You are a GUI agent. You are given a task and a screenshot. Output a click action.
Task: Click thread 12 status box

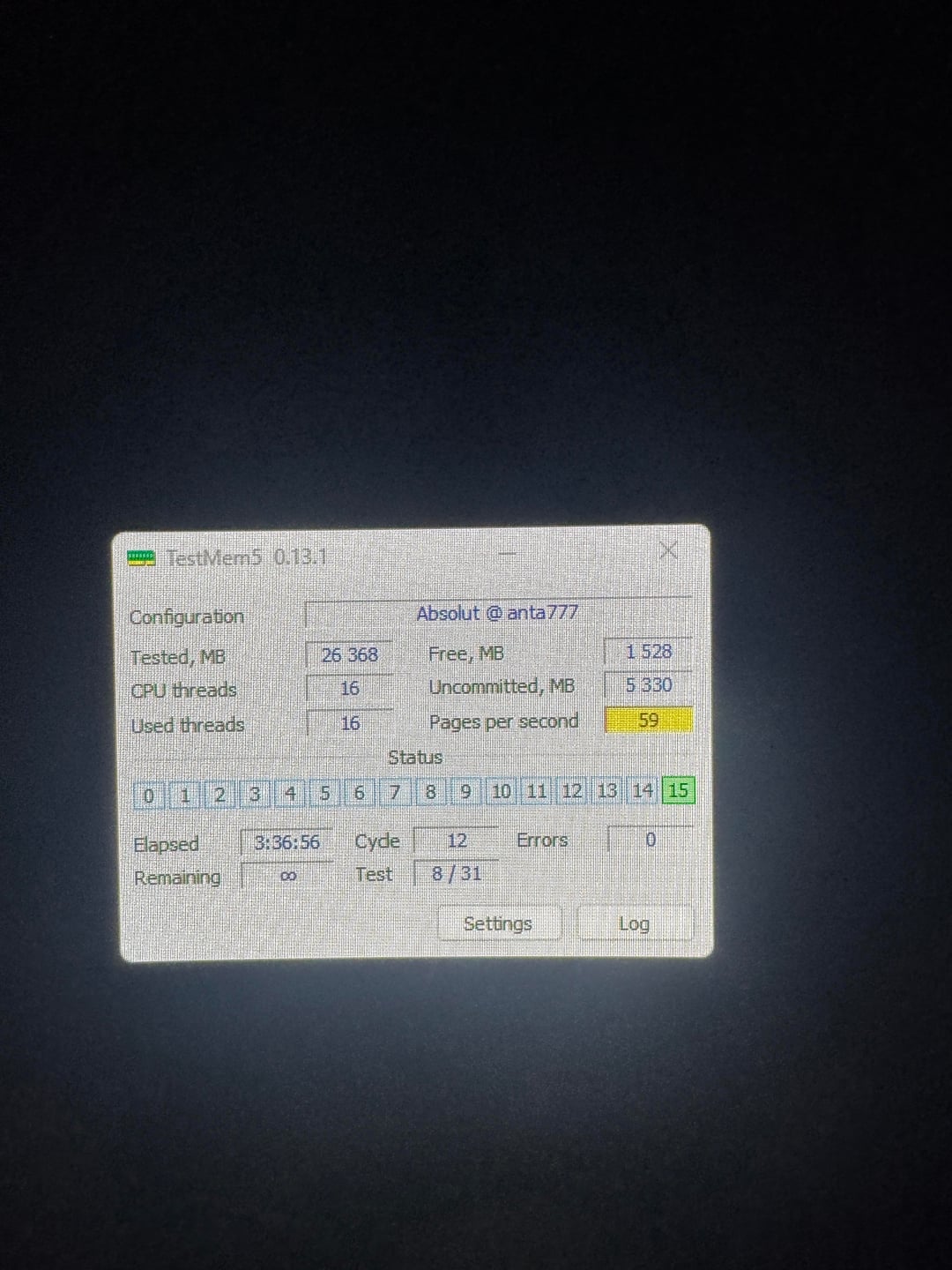pyautogui.click(x=572, y=791)
